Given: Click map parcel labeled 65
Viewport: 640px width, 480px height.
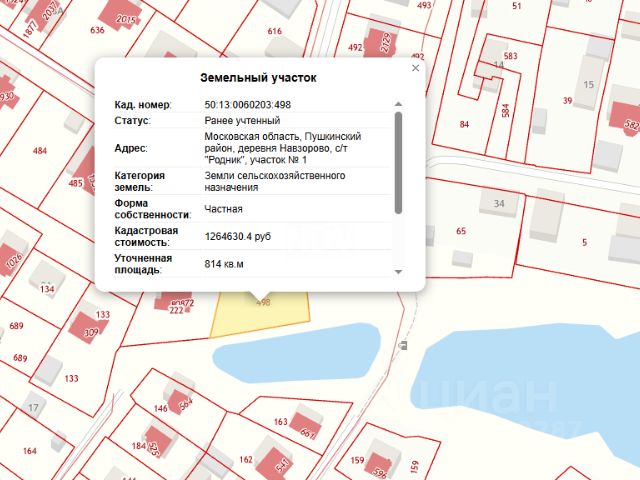Looking at the screenshot, I should [x=461, y=231].
